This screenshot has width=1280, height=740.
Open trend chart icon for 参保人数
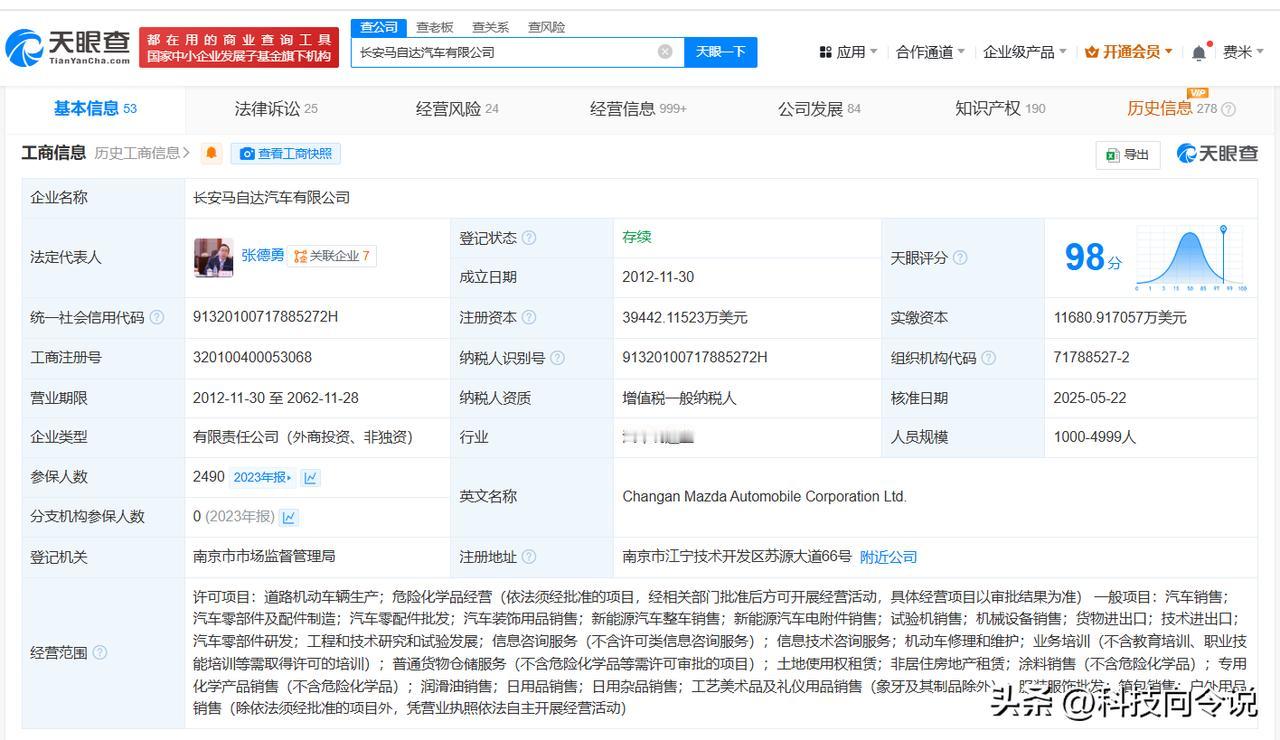point(311,478)
